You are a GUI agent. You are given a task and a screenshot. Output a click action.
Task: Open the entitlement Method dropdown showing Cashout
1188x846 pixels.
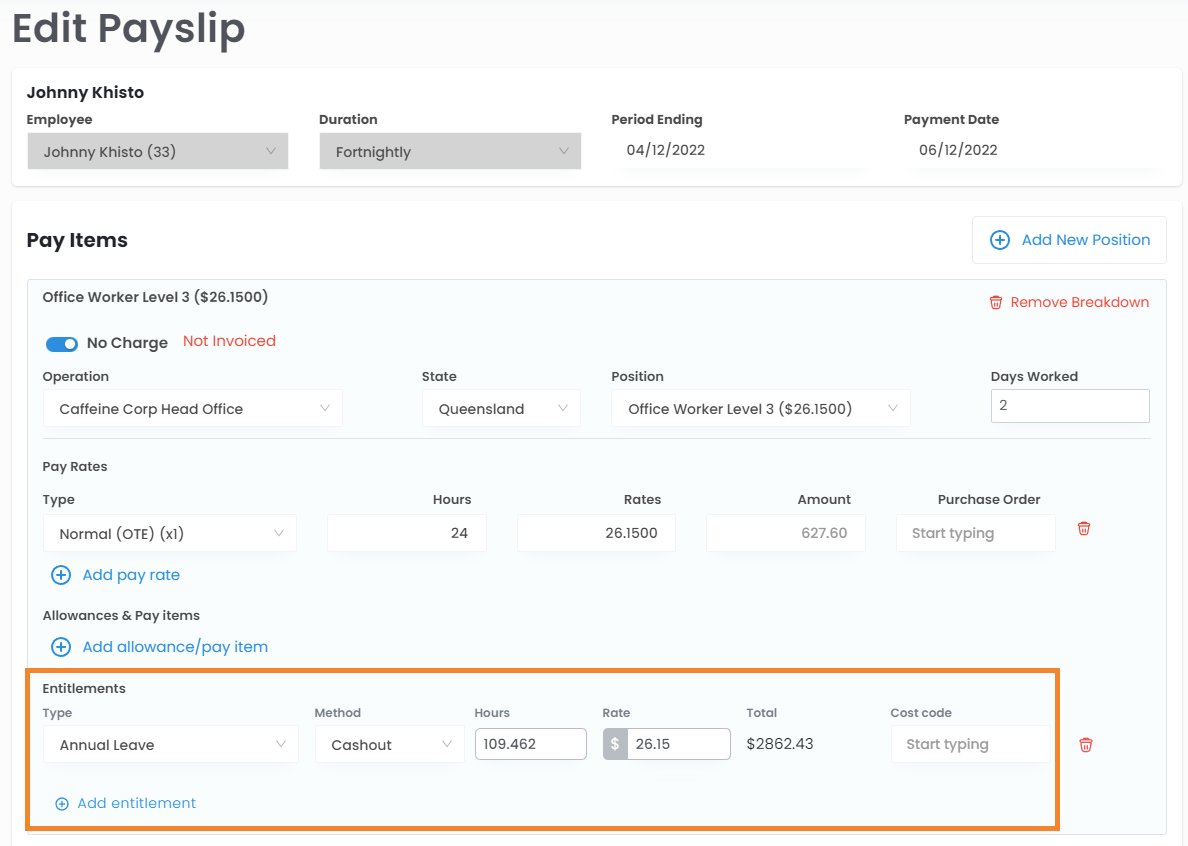click(x=389, y=745)
